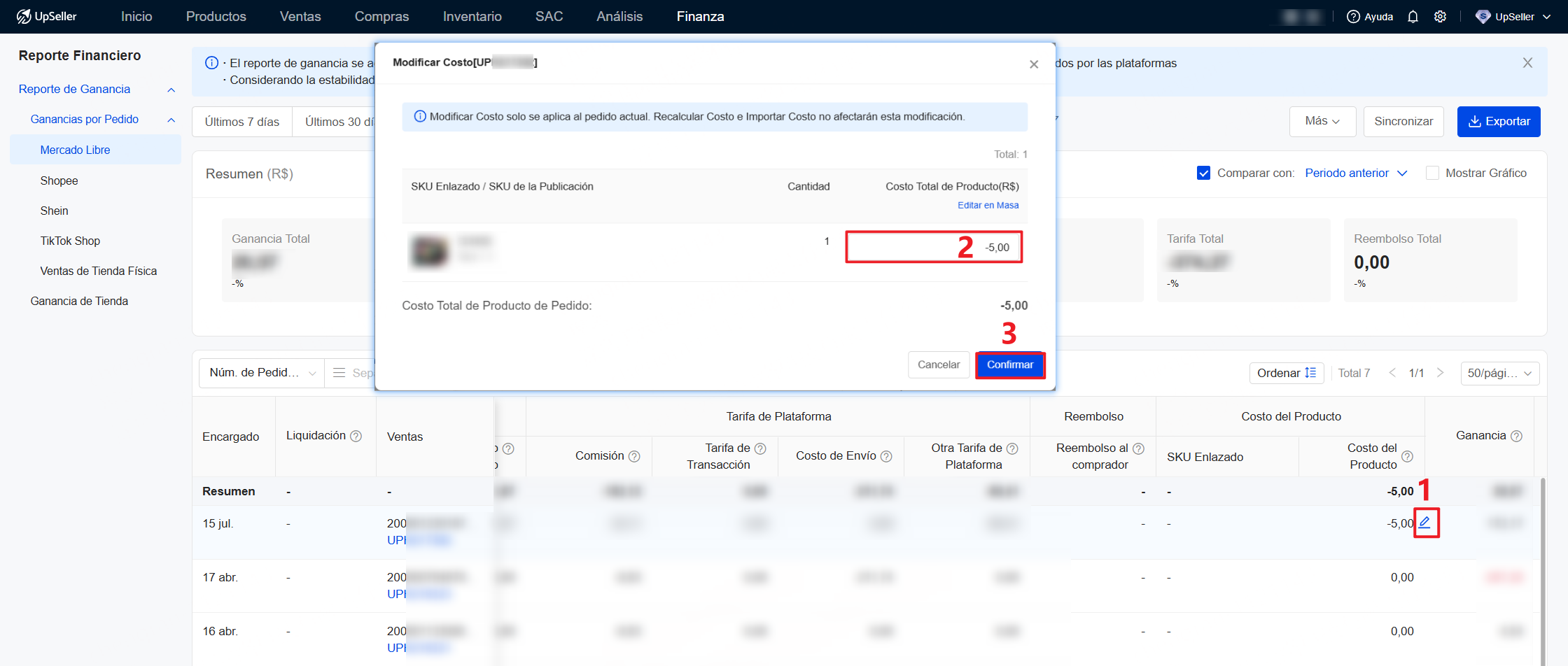Dismiss the blue info banner

[x=1527, y=63]
